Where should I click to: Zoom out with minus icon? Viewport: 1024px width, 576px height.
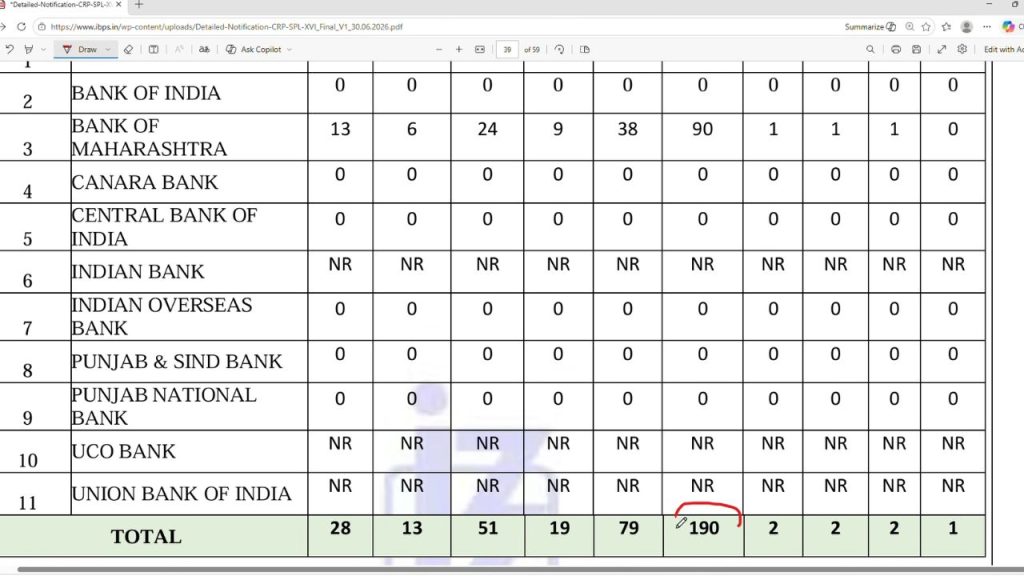[439, 50]
